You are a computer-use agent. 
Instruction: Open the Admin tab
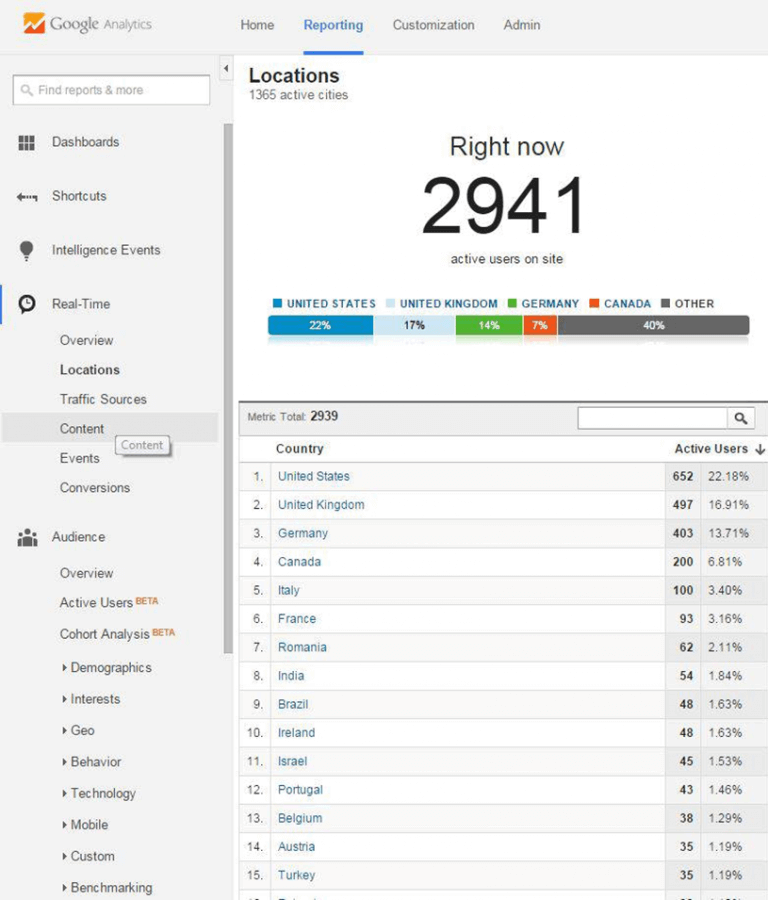click(x=522, y=25)
